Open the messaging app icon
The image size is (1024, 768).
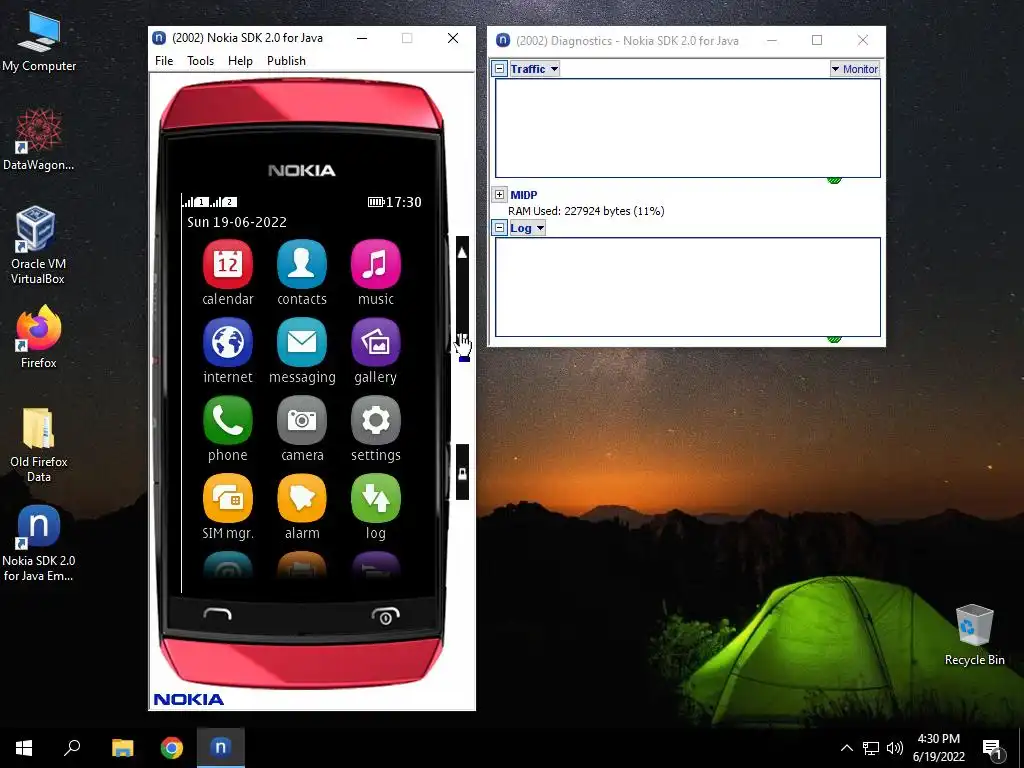tap(302, 342)
